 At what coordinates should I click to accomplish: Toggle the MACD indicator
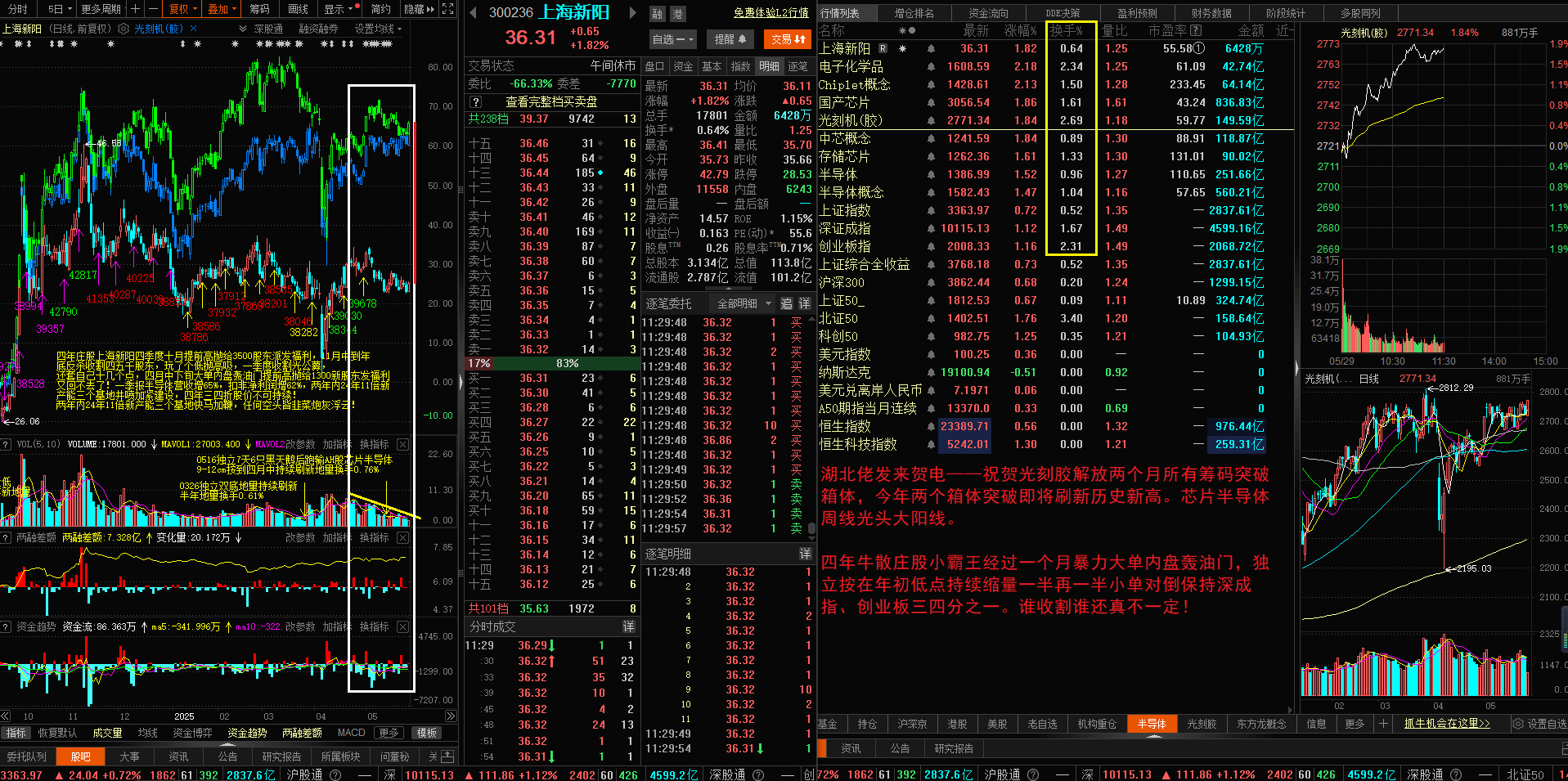click(x=352, y=733)
